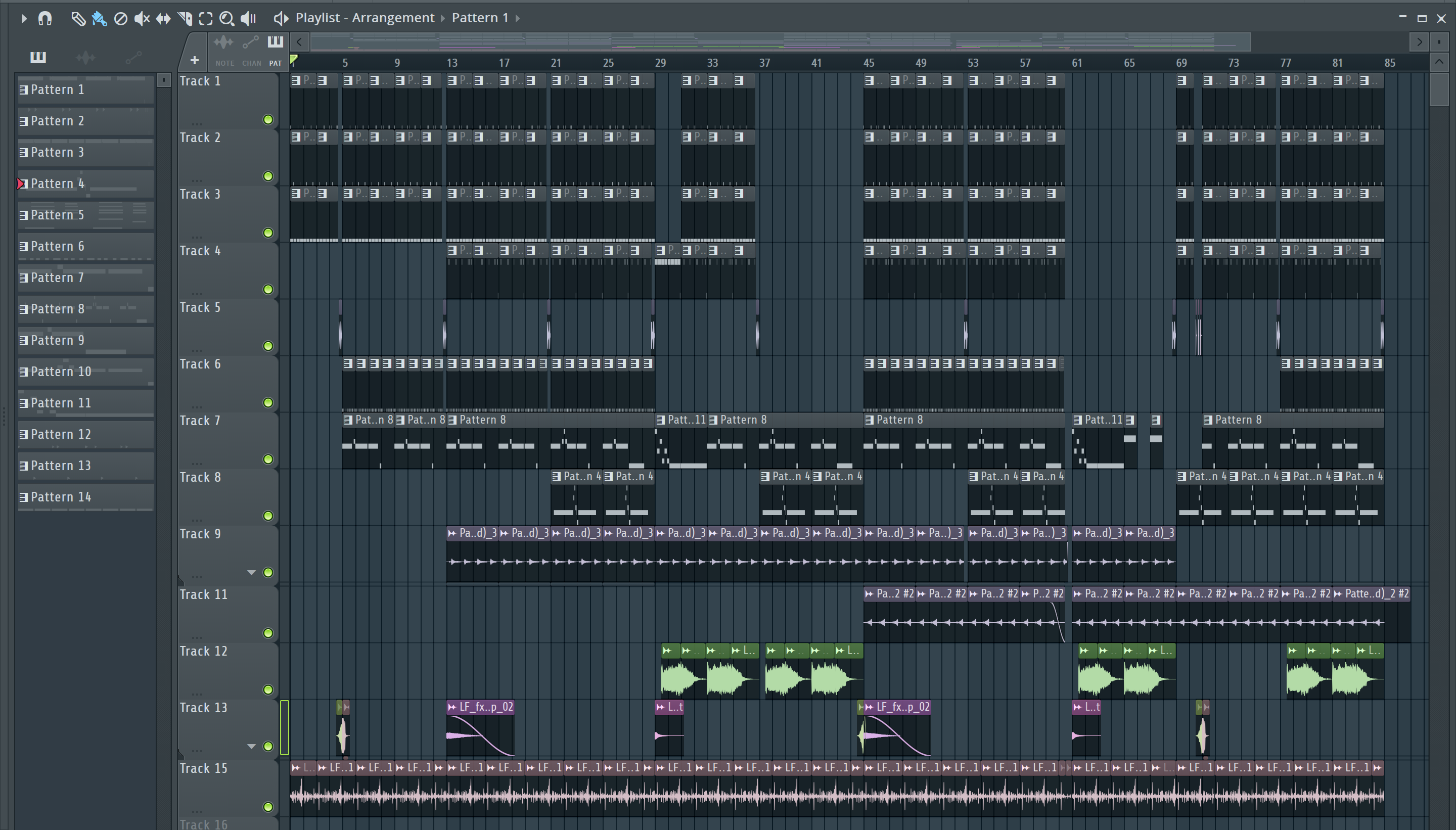This screenshot has width=1456, height=830.
Task: Select the Slip tool
Action: (x=163, y=18)
